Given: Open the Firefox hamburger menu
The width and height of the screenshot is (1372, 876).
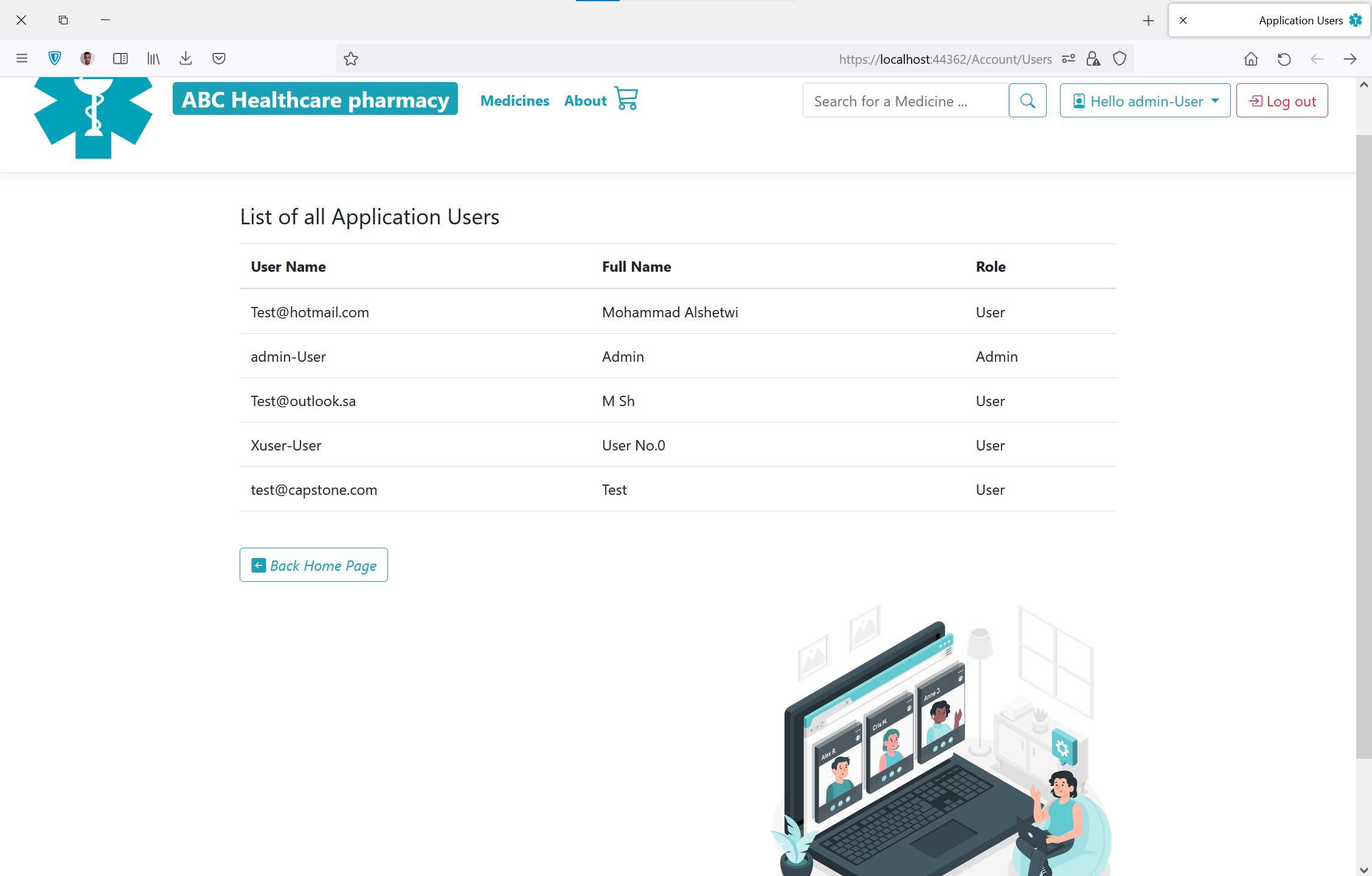Looking at the screenshot, I should (x=22, y=58).
